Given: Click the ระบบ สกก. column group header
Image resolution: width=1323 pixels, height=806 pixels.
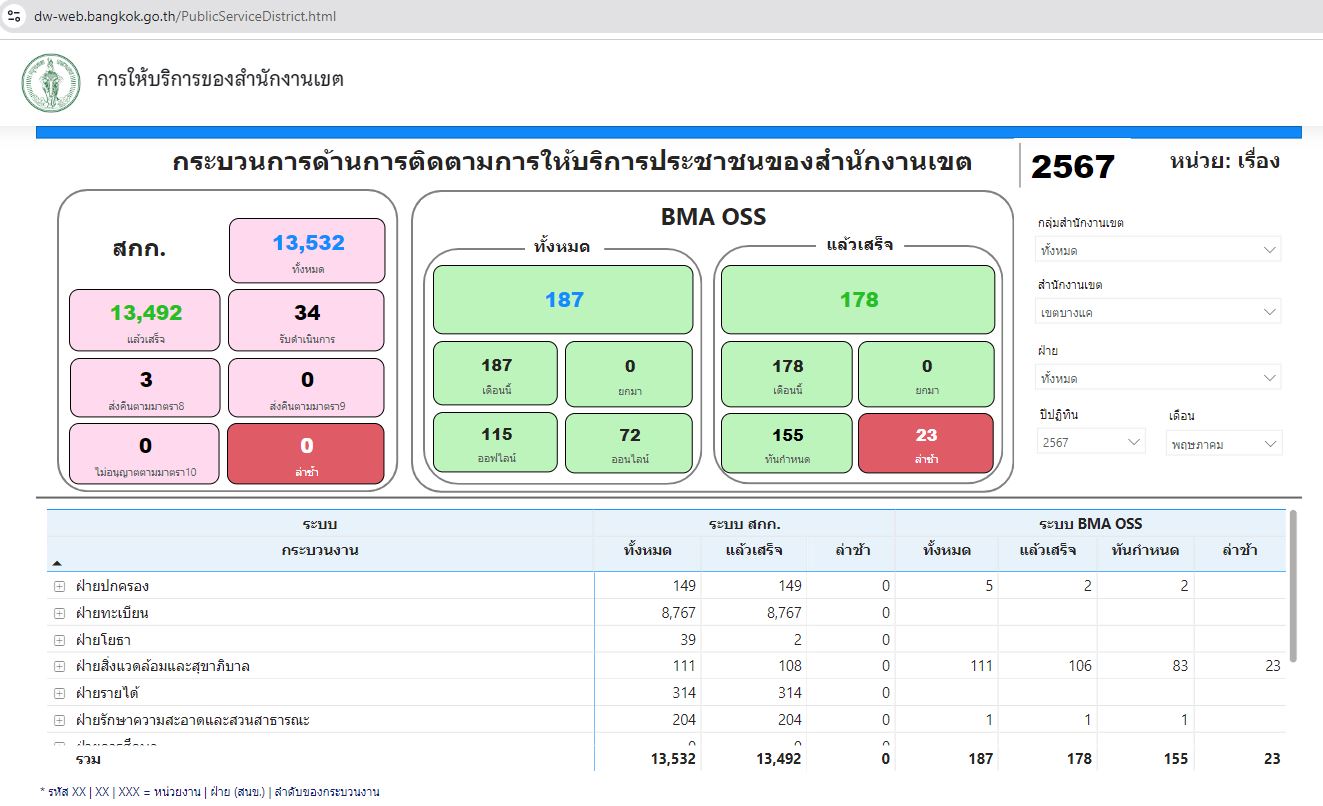Looking at the screenshot, I should coord(744,524).
